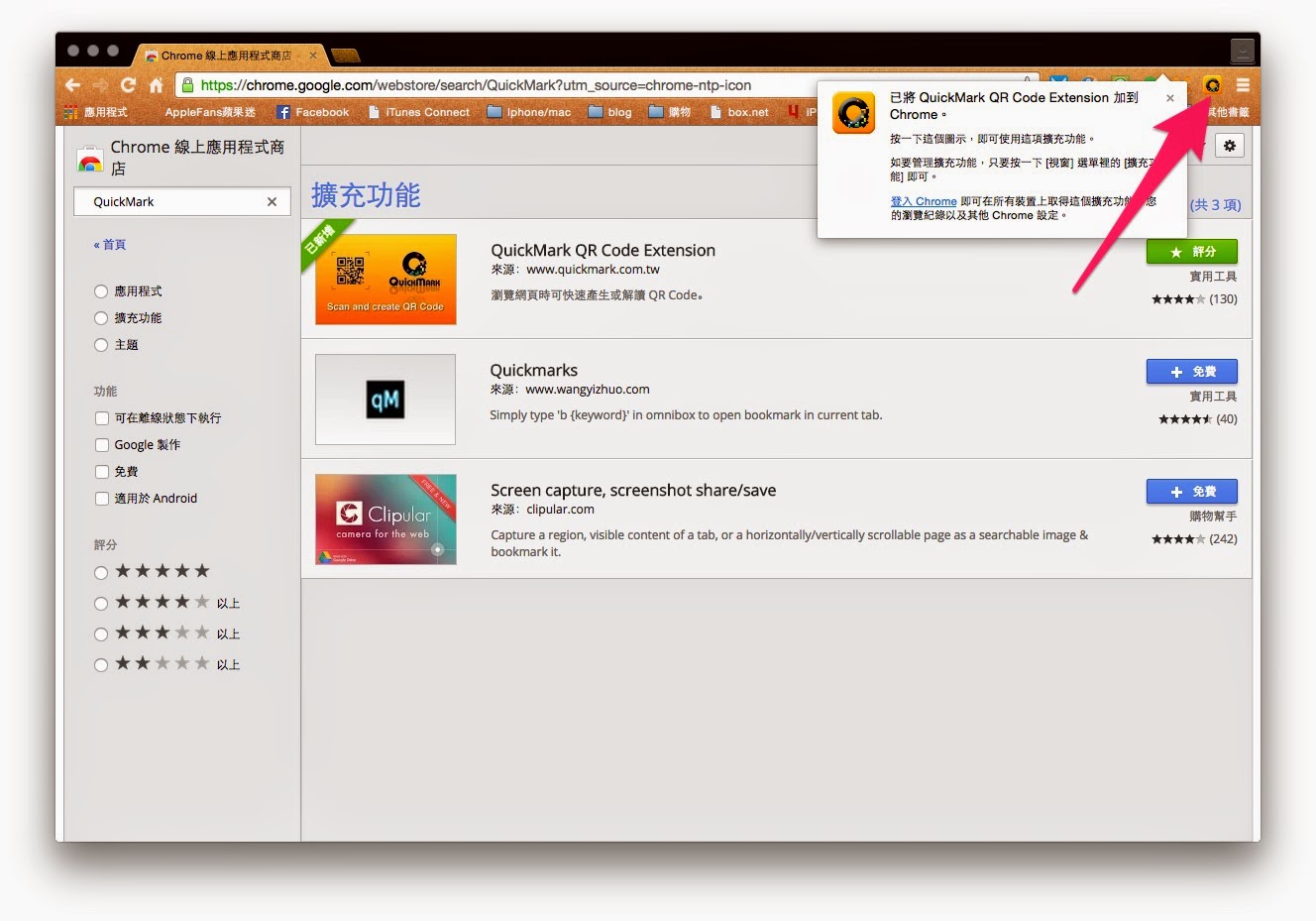The image size is (1316, 921).
Task: Click source www.wangyizhuo.com text
Action: 588,390
